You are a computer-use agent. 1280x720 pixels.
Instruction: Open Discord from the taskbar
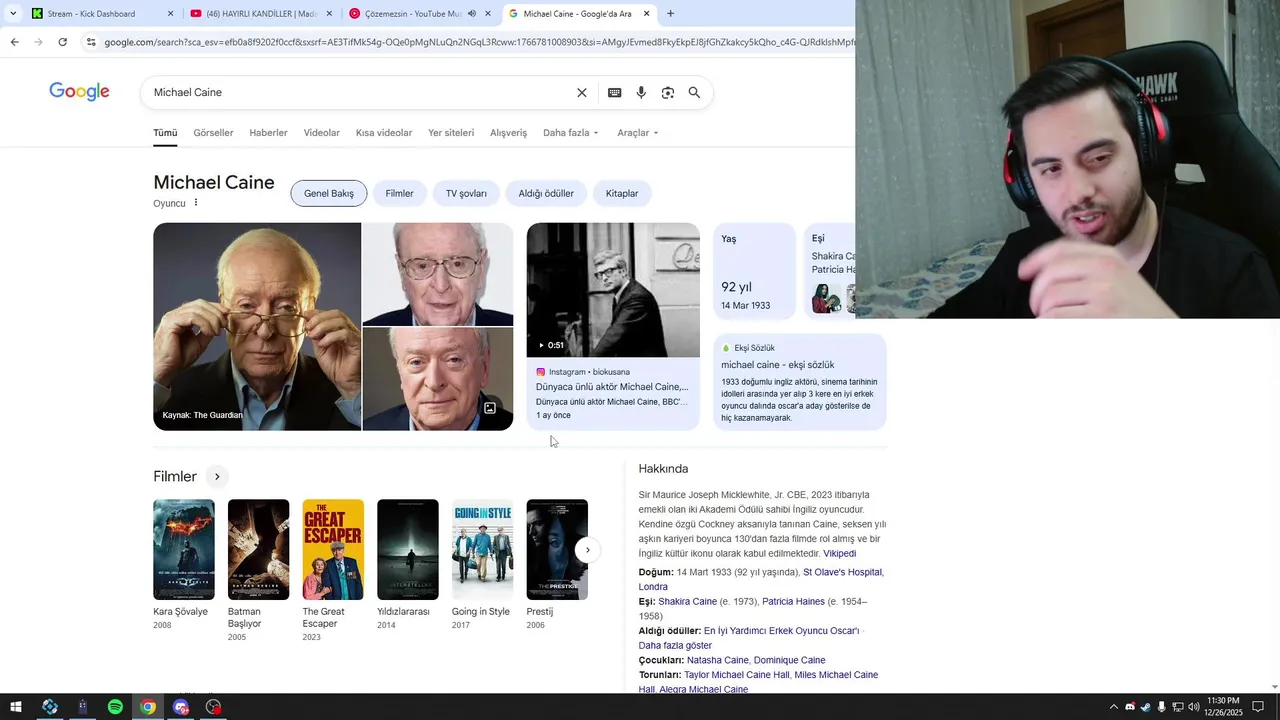[181, 707]
